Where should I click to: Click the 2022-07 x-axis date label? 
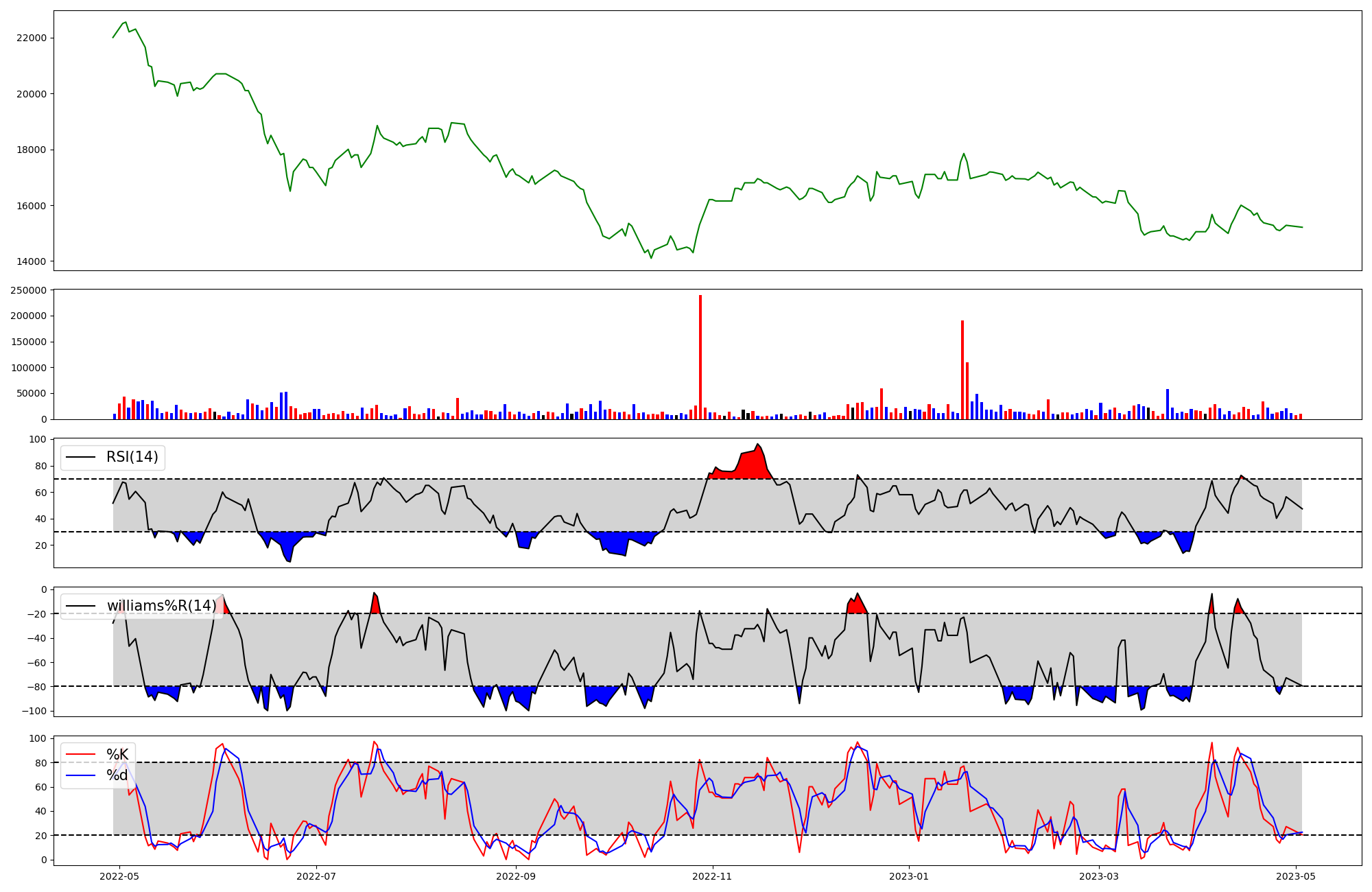point(317,876)
